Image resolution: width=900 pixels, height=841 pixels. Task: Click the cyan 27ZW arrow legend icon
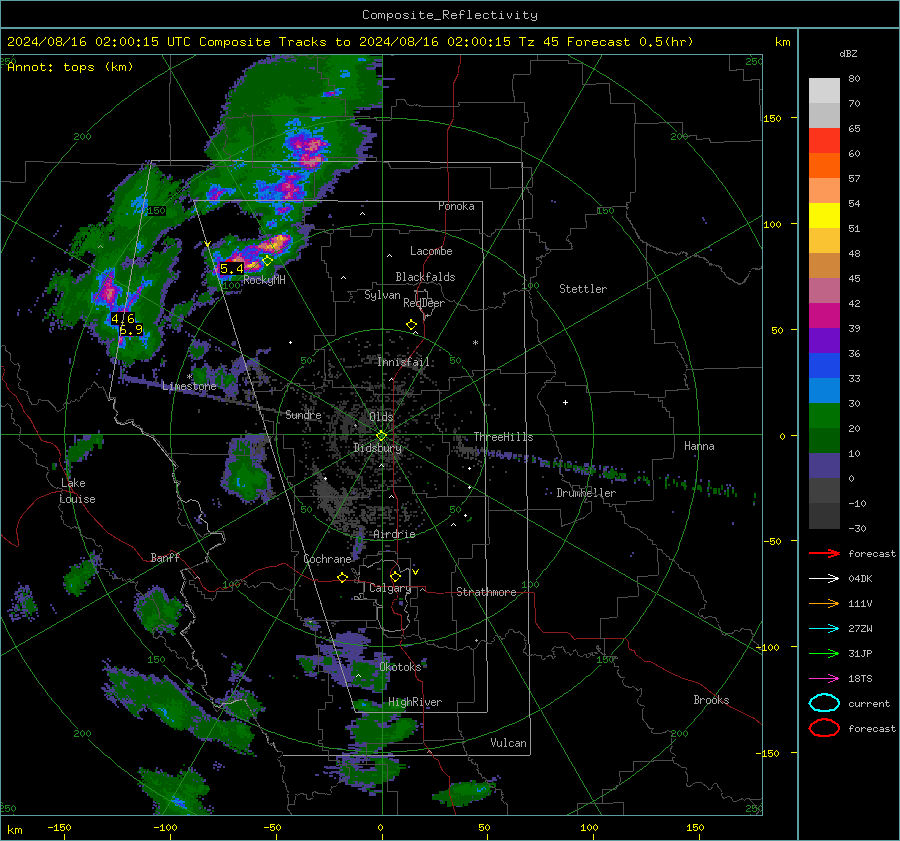click(824, 629)
